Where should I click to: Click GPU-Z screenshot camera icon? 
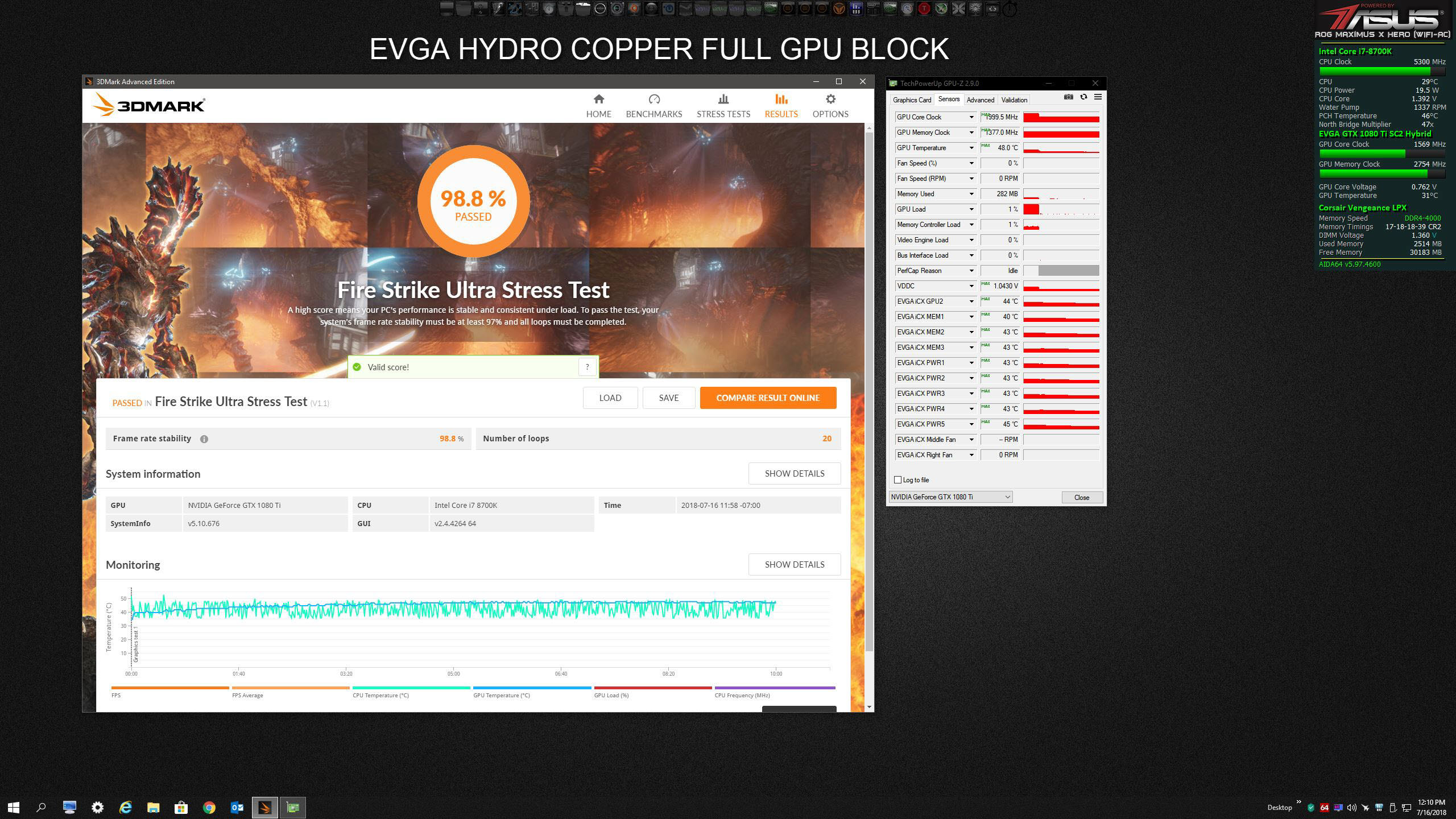point(1069,97)
